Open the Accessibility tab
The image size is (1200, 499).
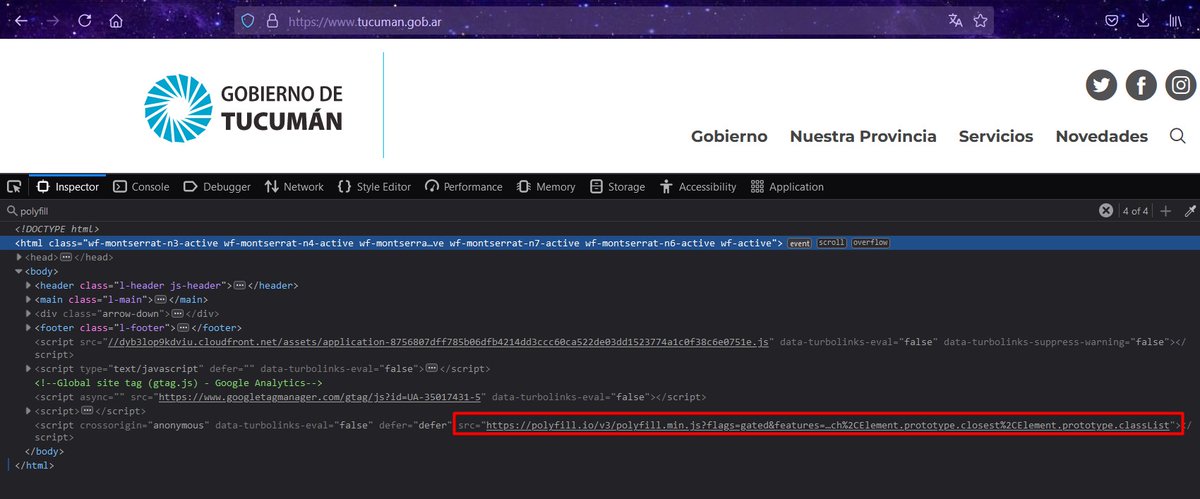pyautogui.click(x=697, y=187)
